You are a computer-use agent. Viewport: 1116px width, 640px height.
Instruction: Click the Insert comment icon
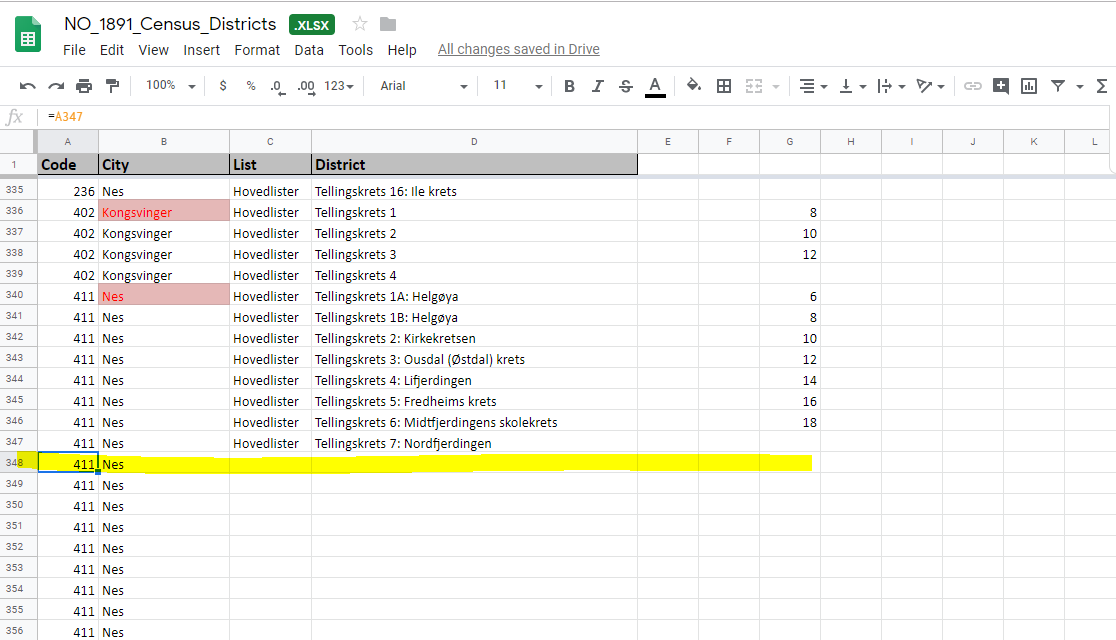point(1000,86)
